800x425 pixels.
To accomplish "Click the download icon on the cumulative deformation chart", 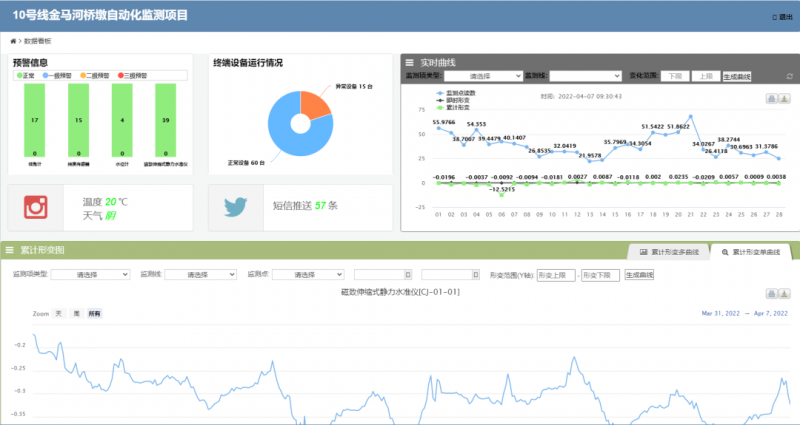I will coord(784,293).
